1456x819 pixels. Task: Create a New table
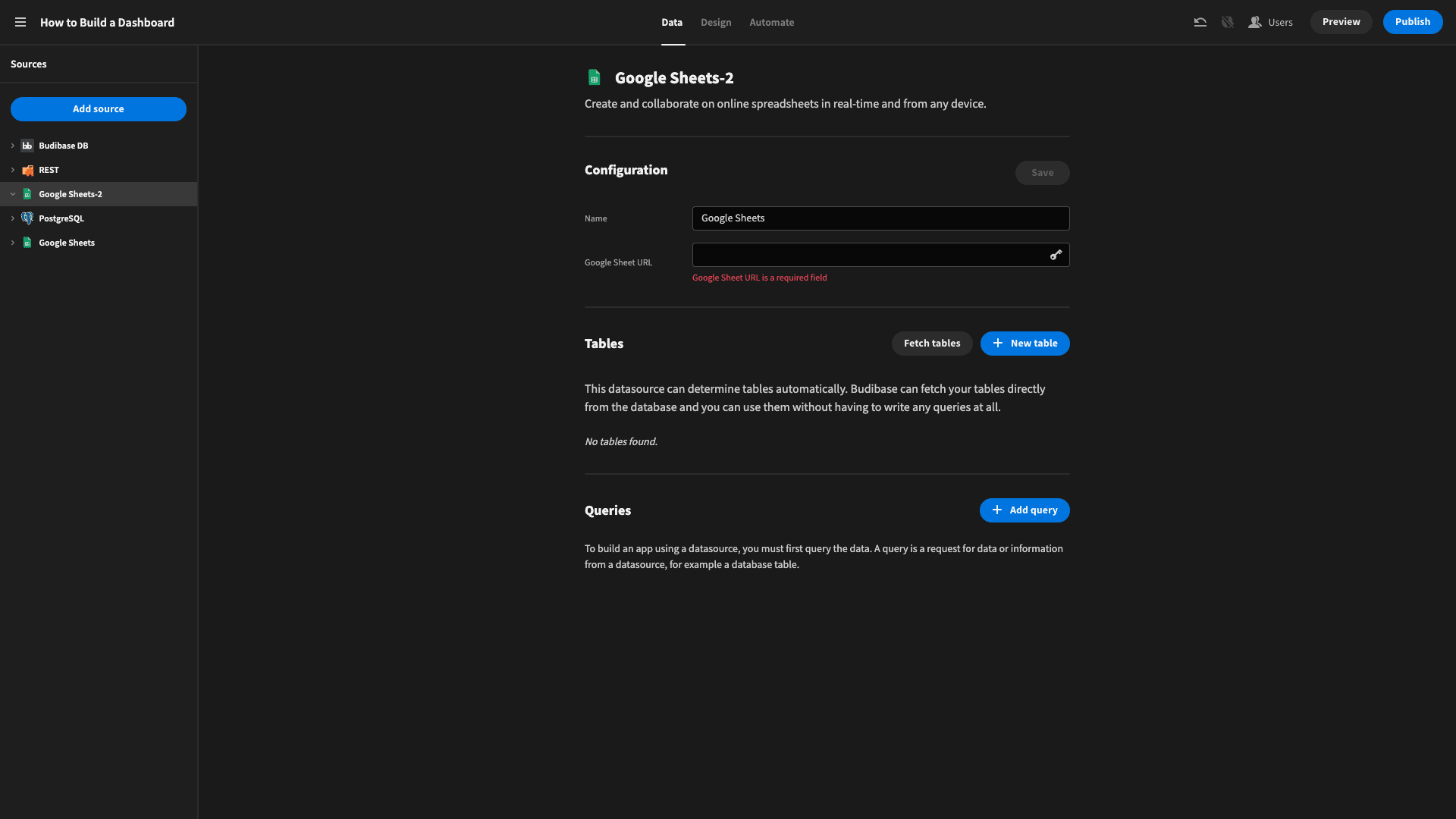click(1025, 344)
